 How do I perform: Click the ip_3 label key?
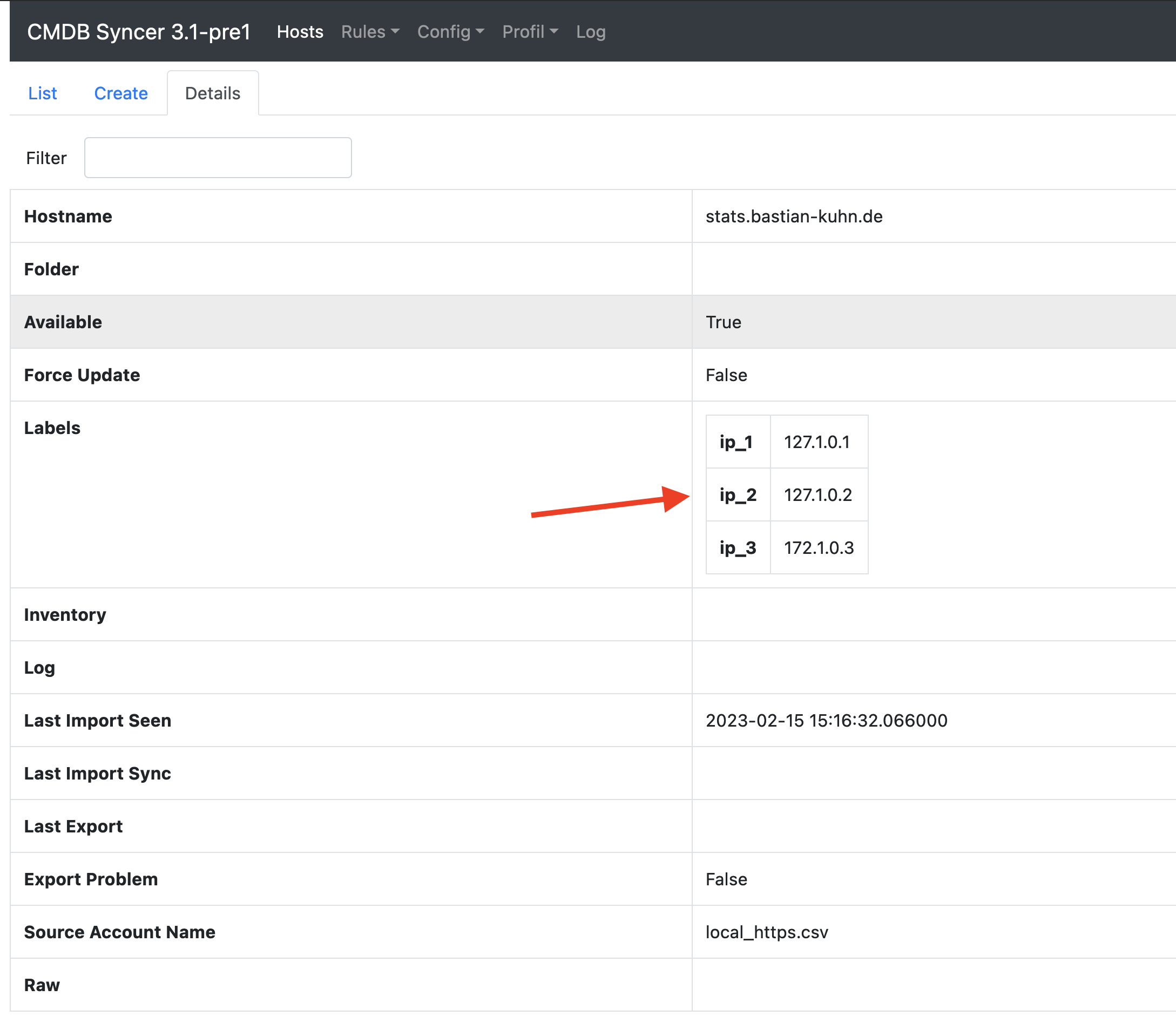(738, 548)
